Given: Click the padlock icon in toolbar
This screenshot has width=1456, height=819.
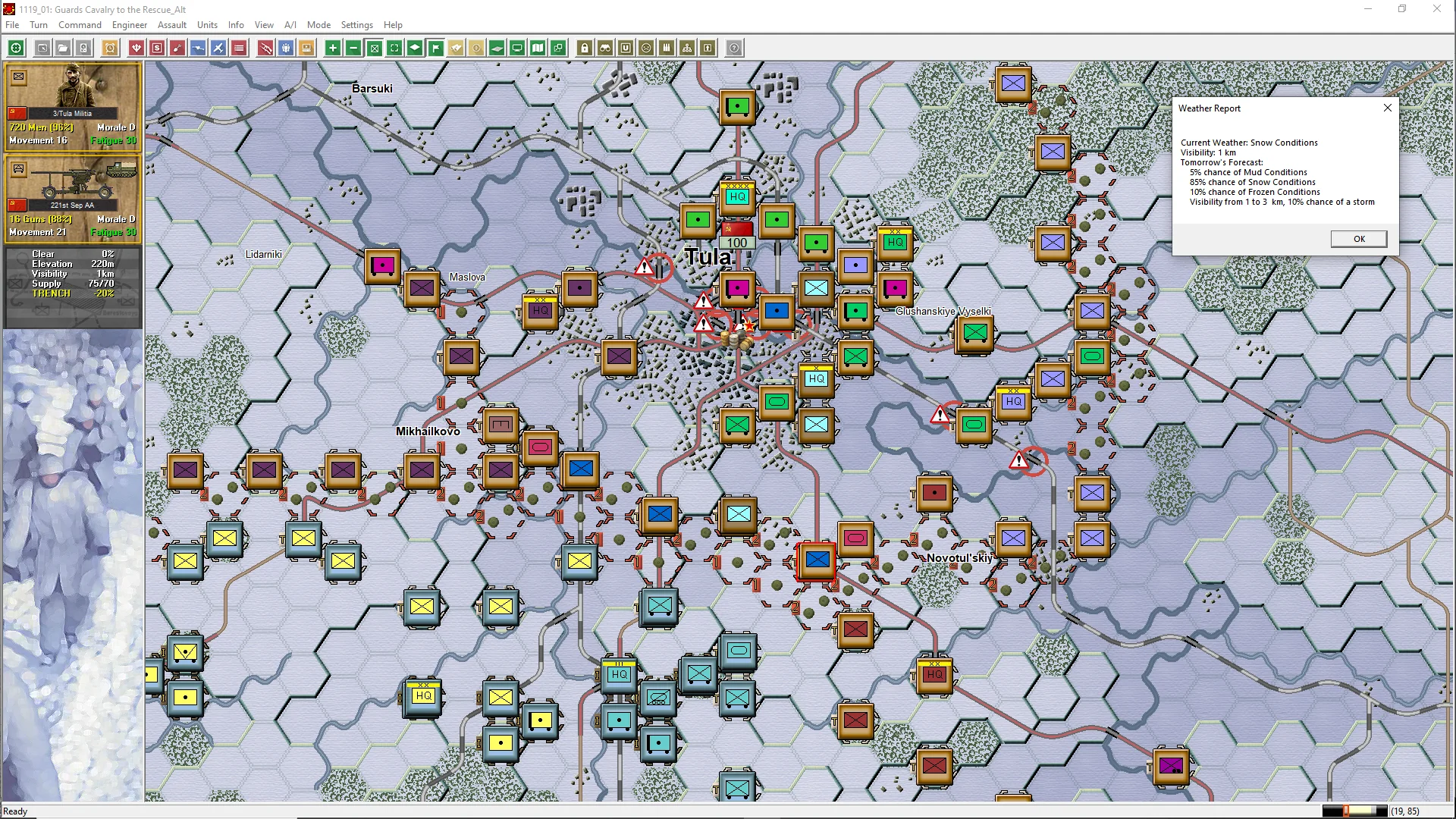Looking at the screenshot, I should [x=584, y=48].
